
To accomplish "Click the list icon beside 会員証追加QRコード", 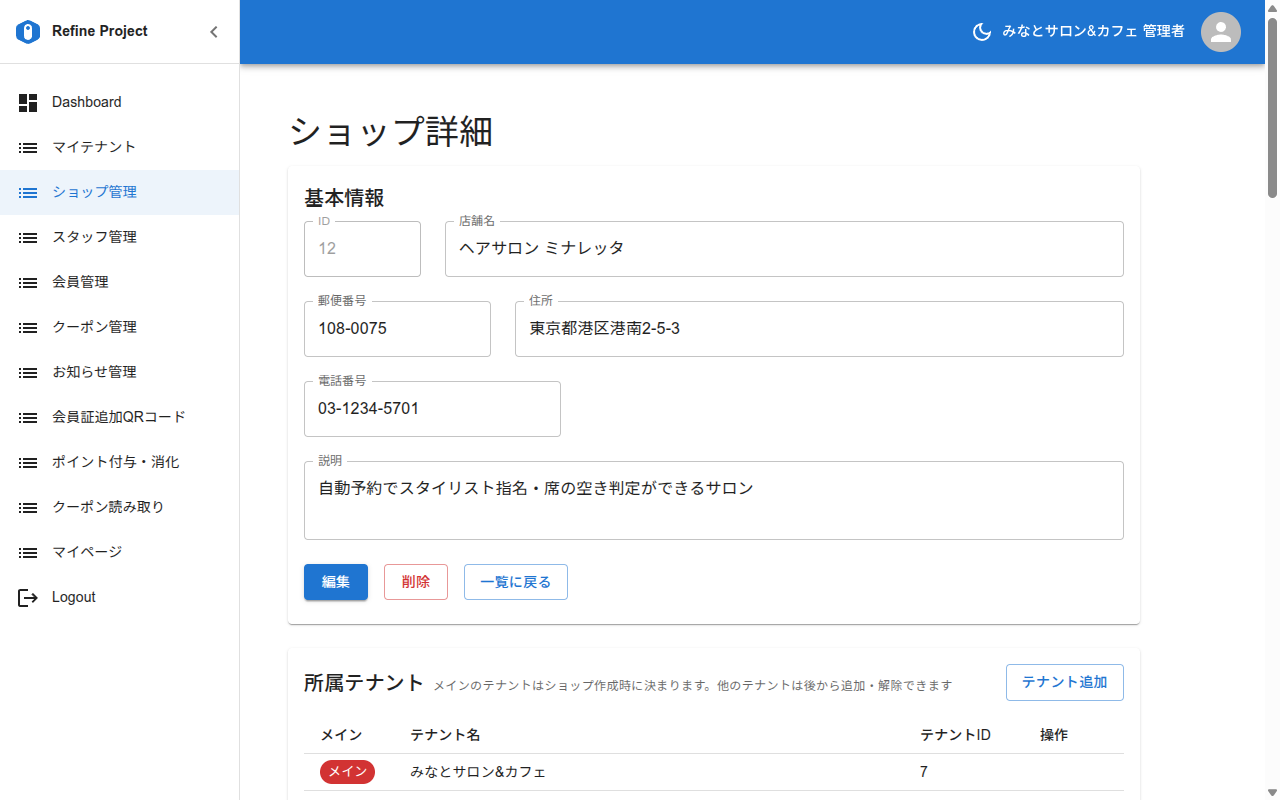I will click(x=28, y=417).
